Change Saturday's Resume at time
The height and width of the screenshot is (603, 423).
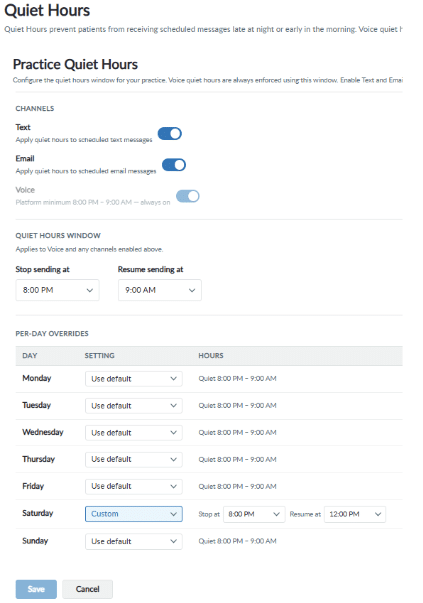point(355,514)
